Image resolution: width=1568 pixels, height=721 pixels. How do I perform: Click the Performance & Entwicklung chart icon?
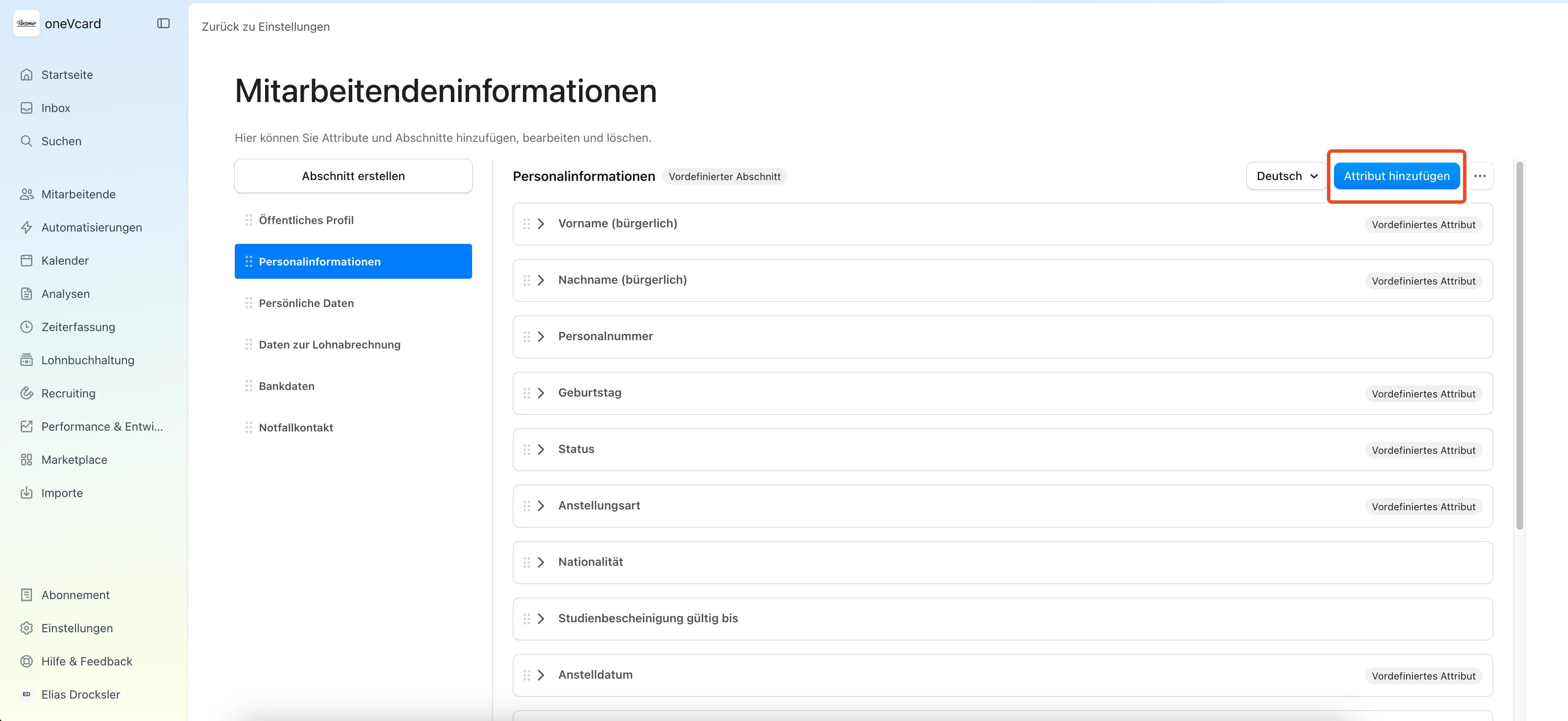26,426
